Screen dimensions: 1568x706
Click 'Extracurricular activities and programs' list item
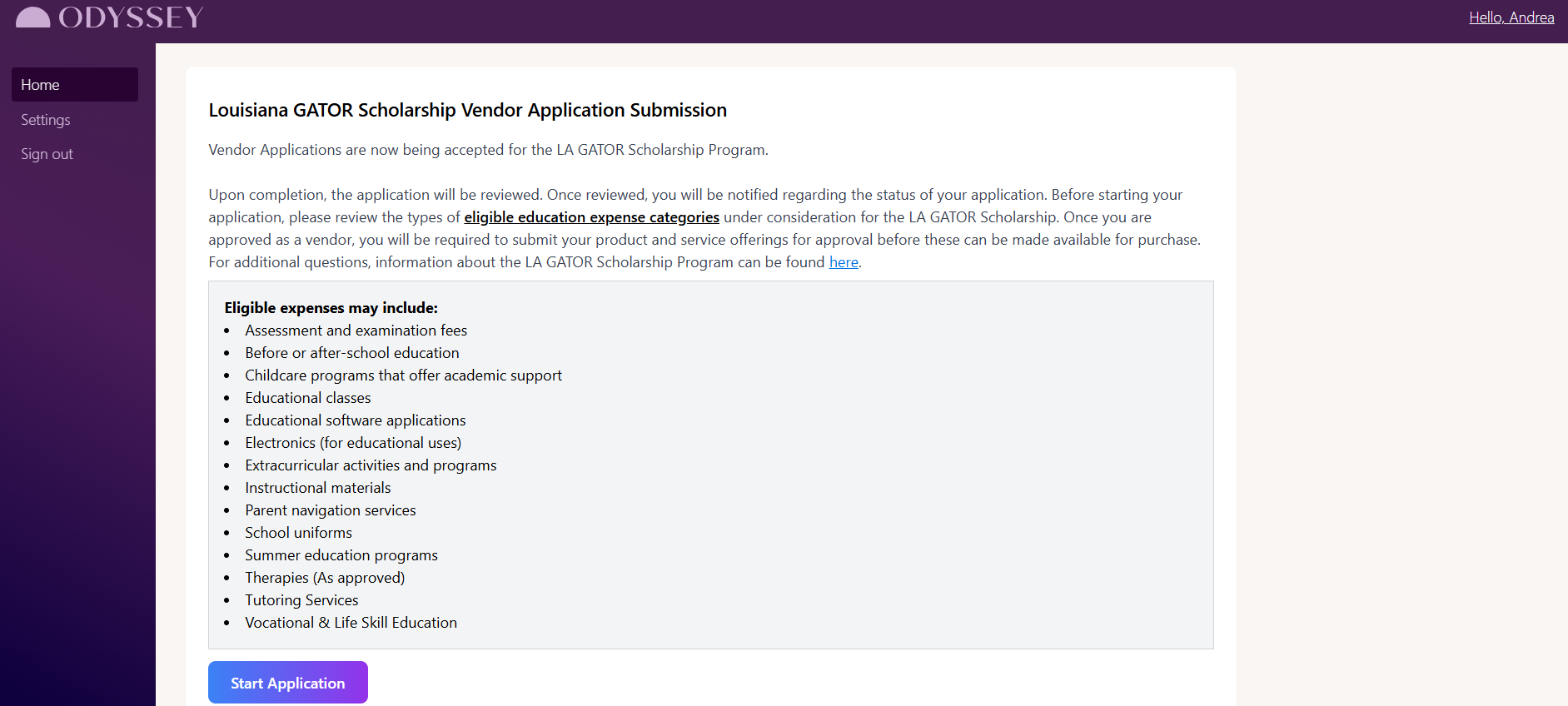[371, 465]
